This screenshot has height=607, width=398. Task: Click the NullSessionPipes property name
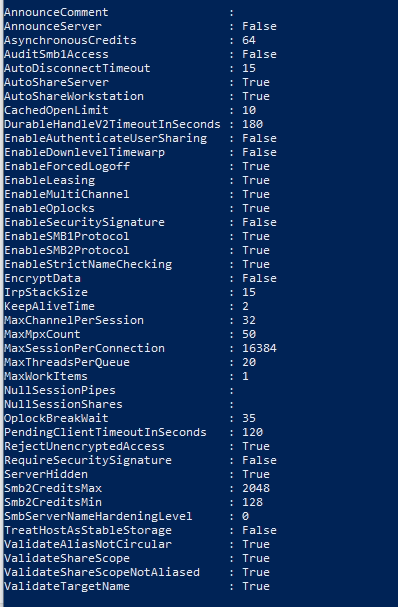[60, 390]
